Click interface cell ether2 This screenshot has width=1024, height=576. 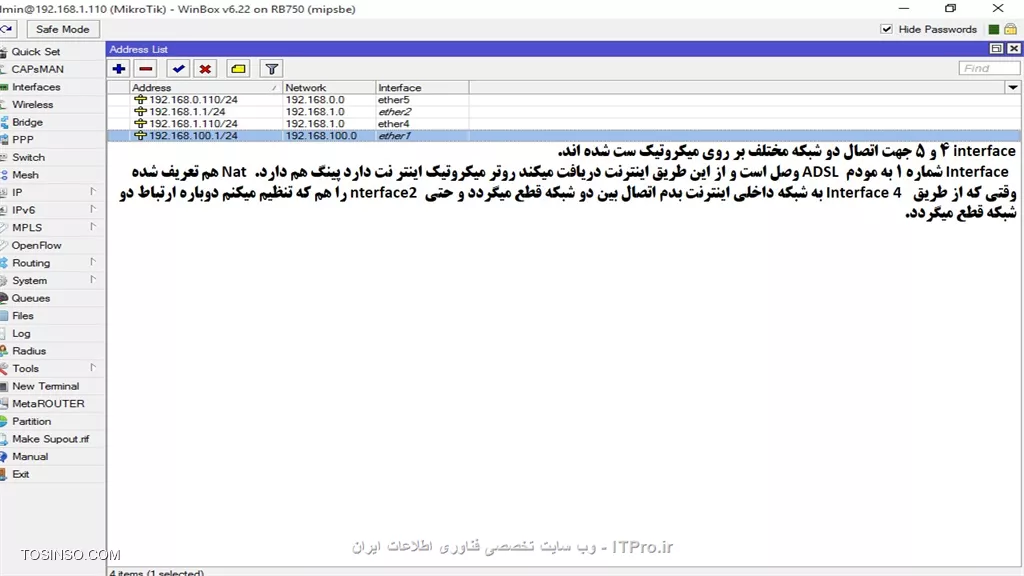394,112
